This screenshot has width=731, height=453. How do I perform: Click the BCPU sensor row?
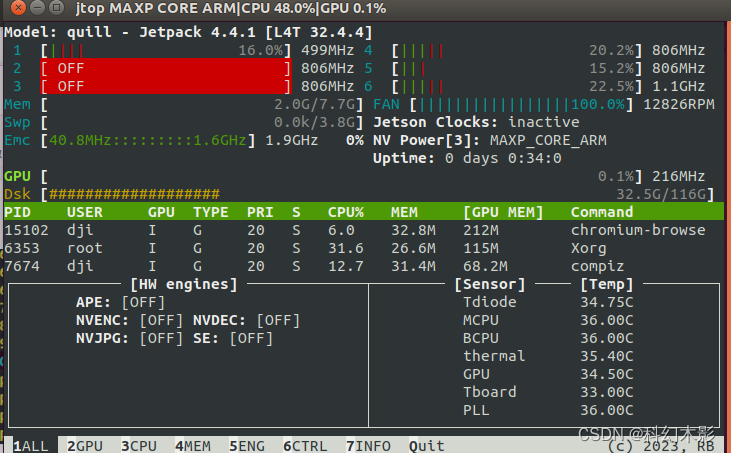pyautogui.click(x=548, y=338)
